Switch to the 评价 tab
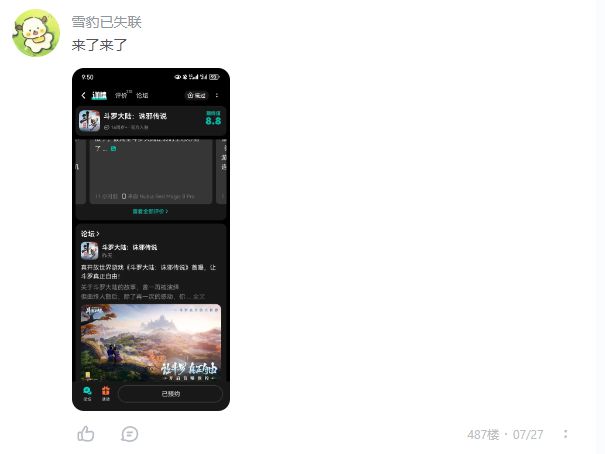The width and height of the screenshot is (605, 454). (122, 95)
